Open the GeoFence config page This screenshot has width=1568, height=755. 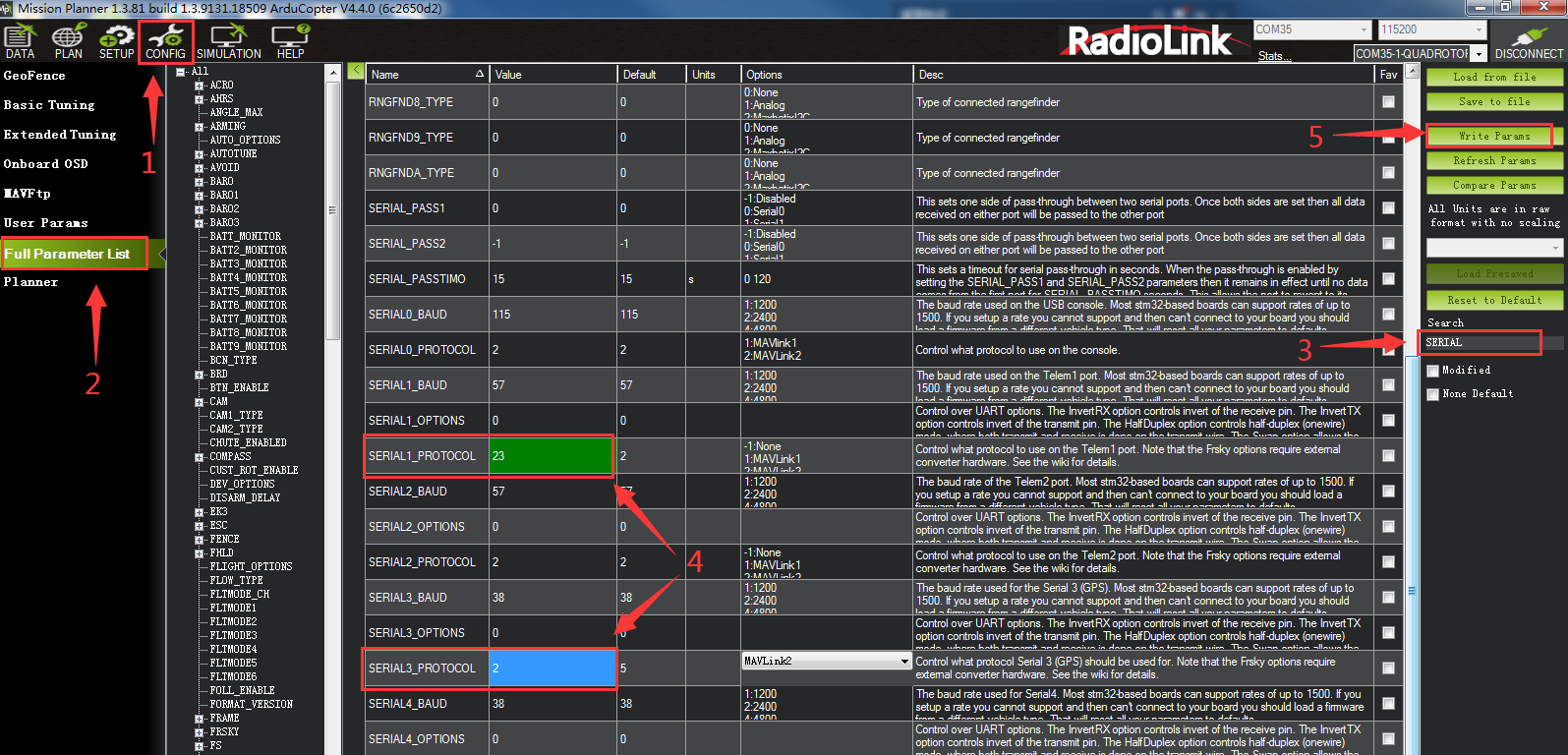pos(34,76)
